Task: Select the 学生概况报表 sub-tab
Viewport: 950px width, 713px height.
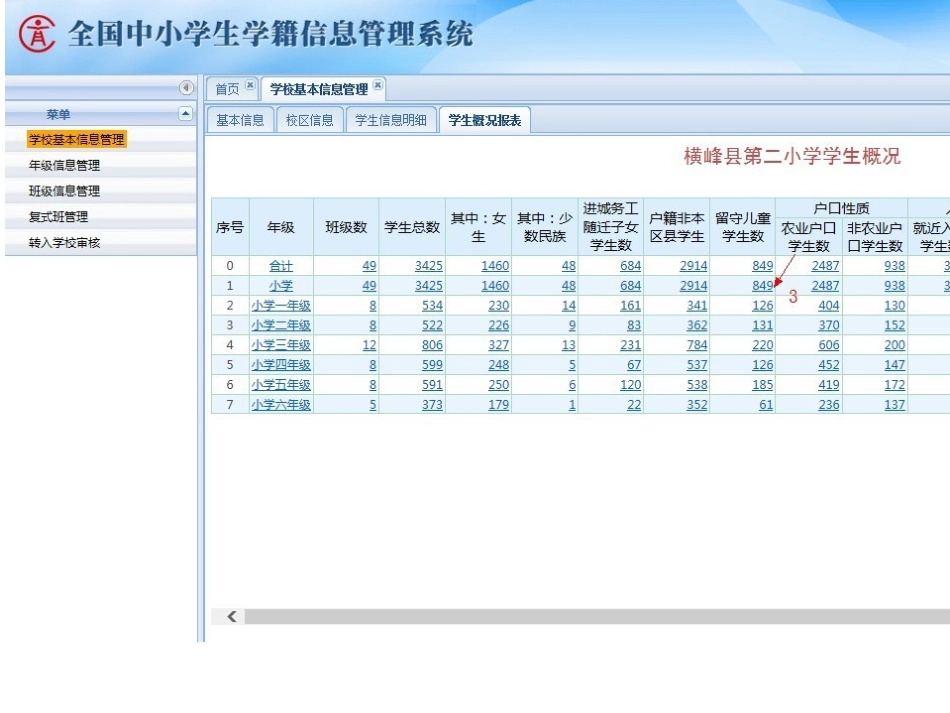Action: pyautogui.click(x=485, y=120)
